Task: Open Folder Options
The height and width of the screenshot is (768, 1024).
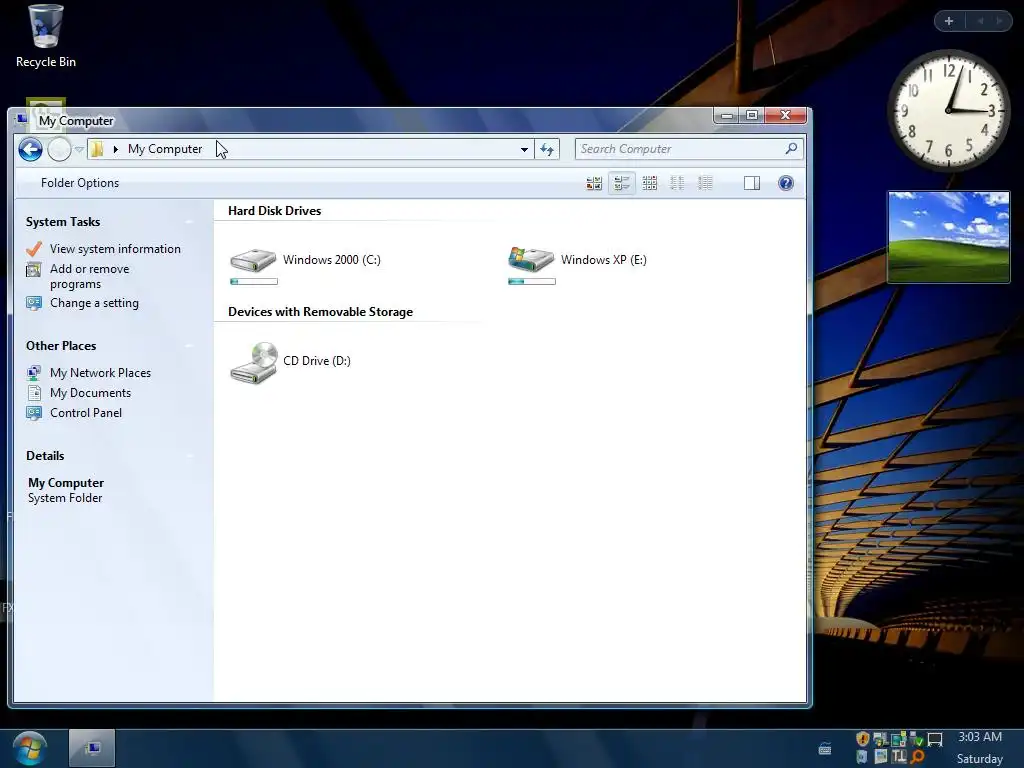Action: point(80,183)
